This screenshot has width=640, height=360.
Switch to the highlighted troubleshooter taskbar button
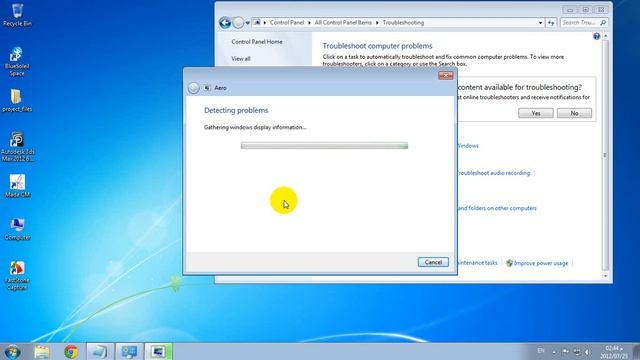click(158, 351)
